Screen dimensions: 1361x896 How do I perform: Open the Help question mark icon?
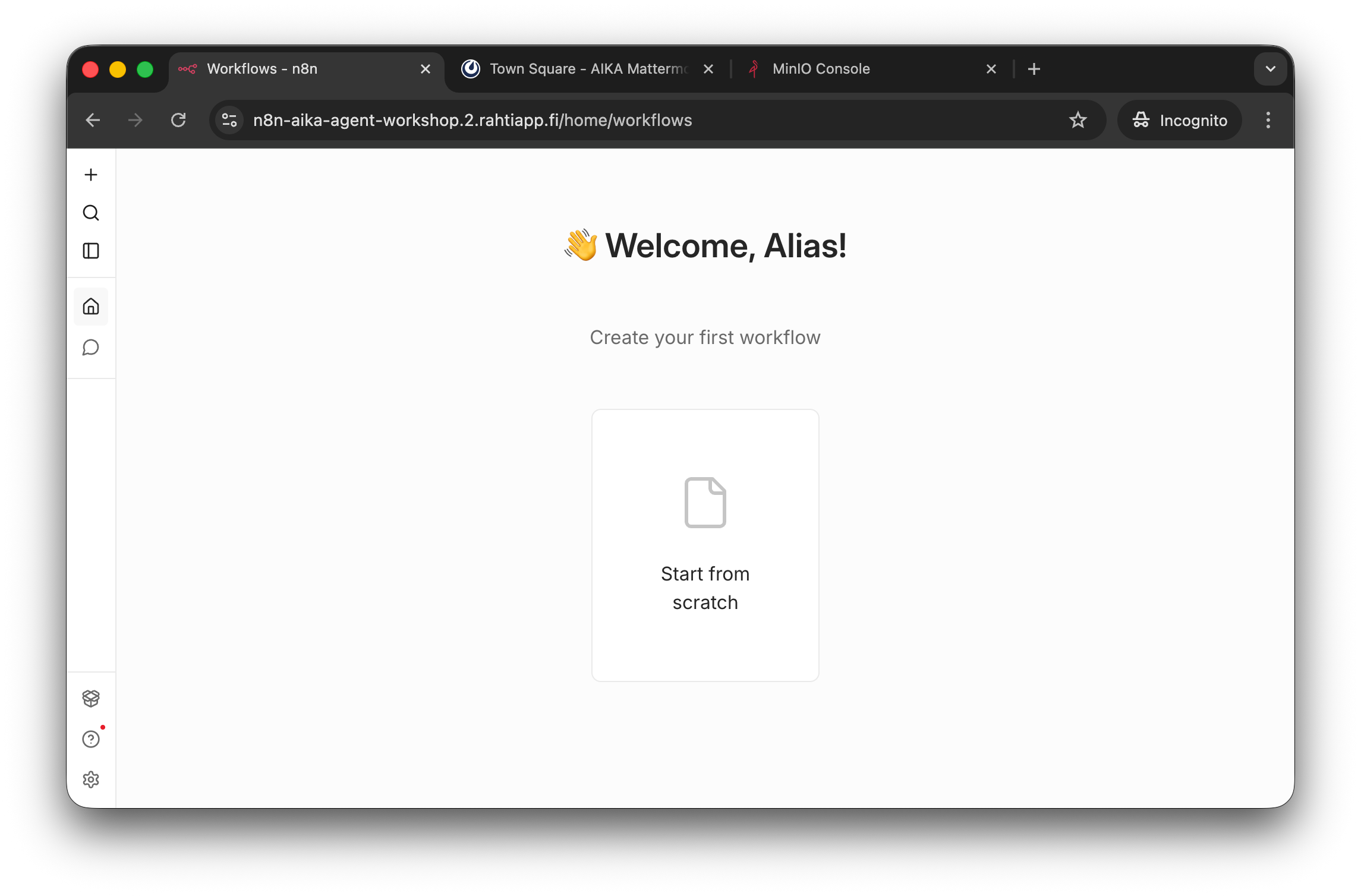coord(91,739)
